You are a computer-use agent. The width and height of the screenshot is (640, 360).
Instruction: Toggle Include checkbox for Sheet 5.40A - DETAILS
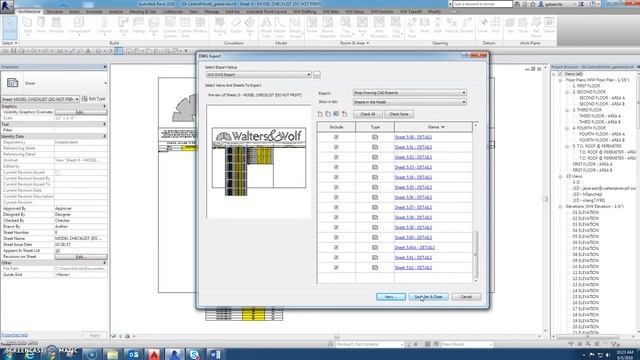tap(336, 247)
